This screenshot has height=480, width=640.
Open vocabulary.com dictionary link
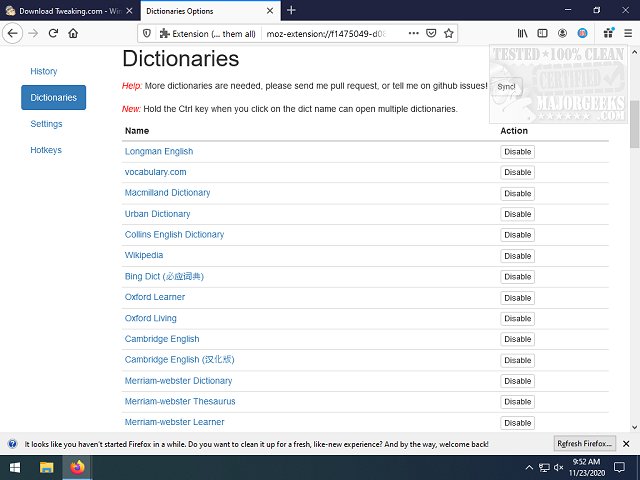(156, 172)
